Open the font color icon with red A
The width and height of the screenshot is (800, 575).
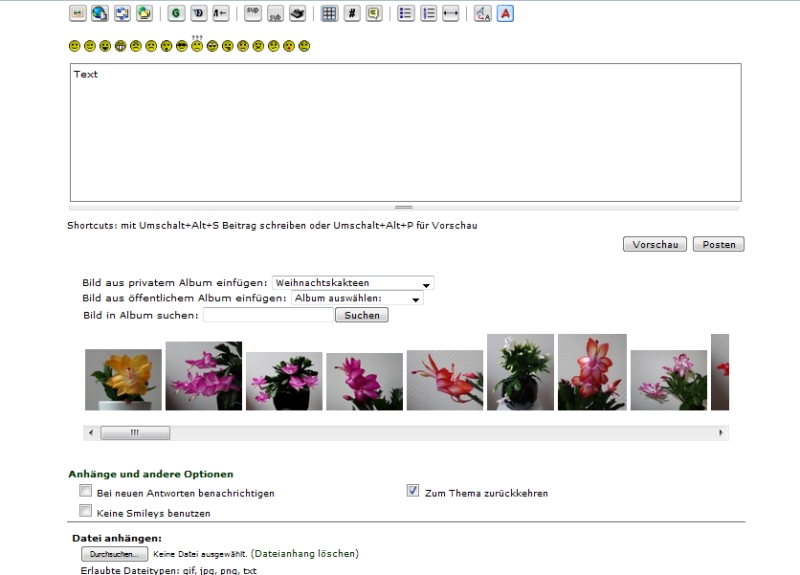505,14
